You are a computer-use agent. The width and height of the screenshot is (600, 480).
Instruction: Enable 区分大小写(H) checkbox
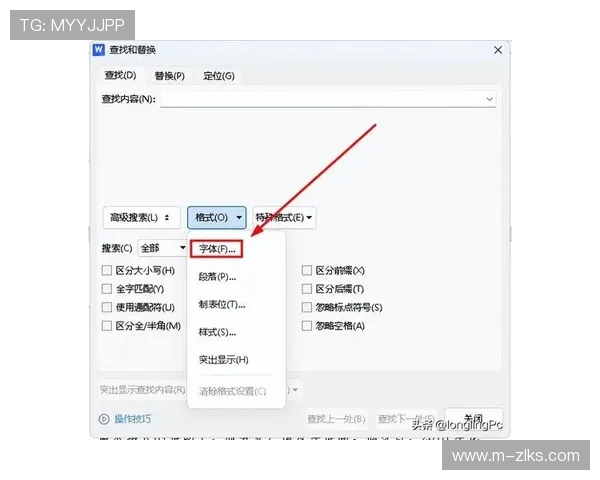point(107,271)
